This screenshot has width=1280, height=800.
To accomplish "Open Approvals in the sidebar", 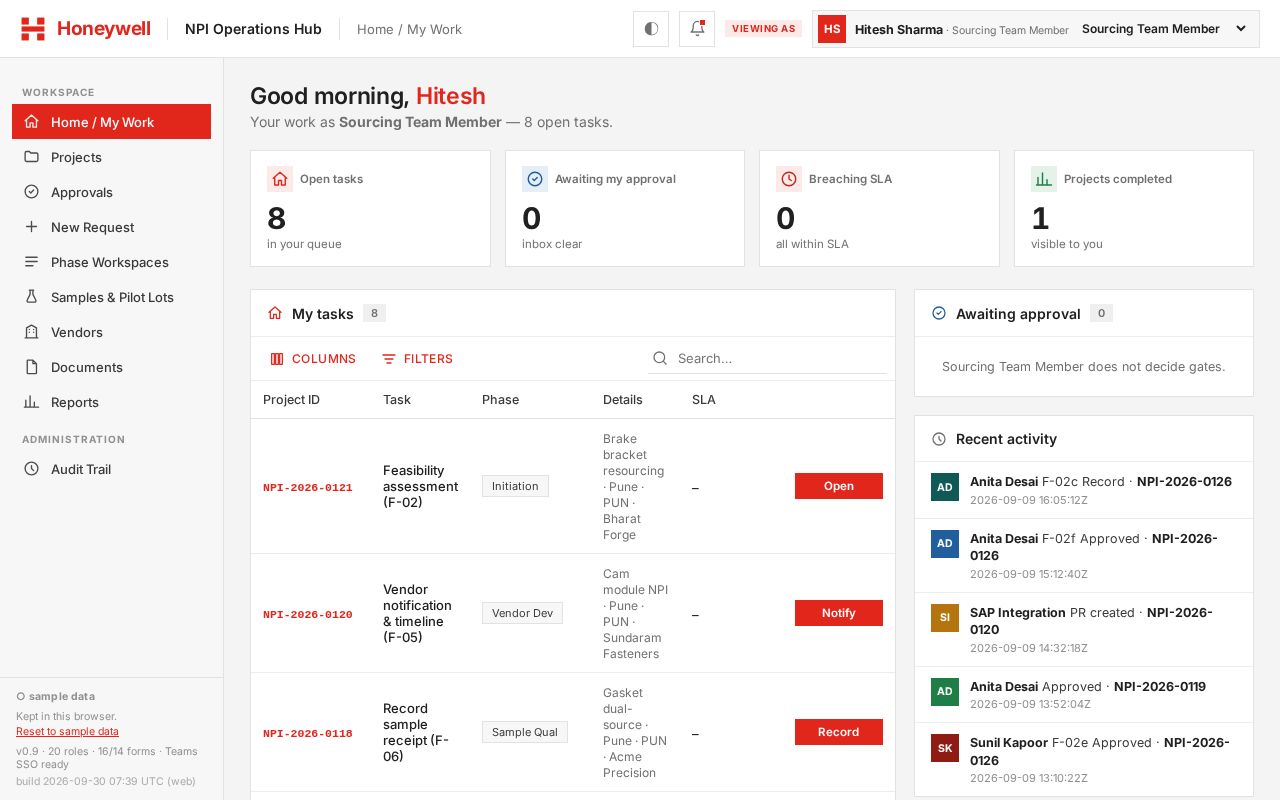I will (111, 192).
